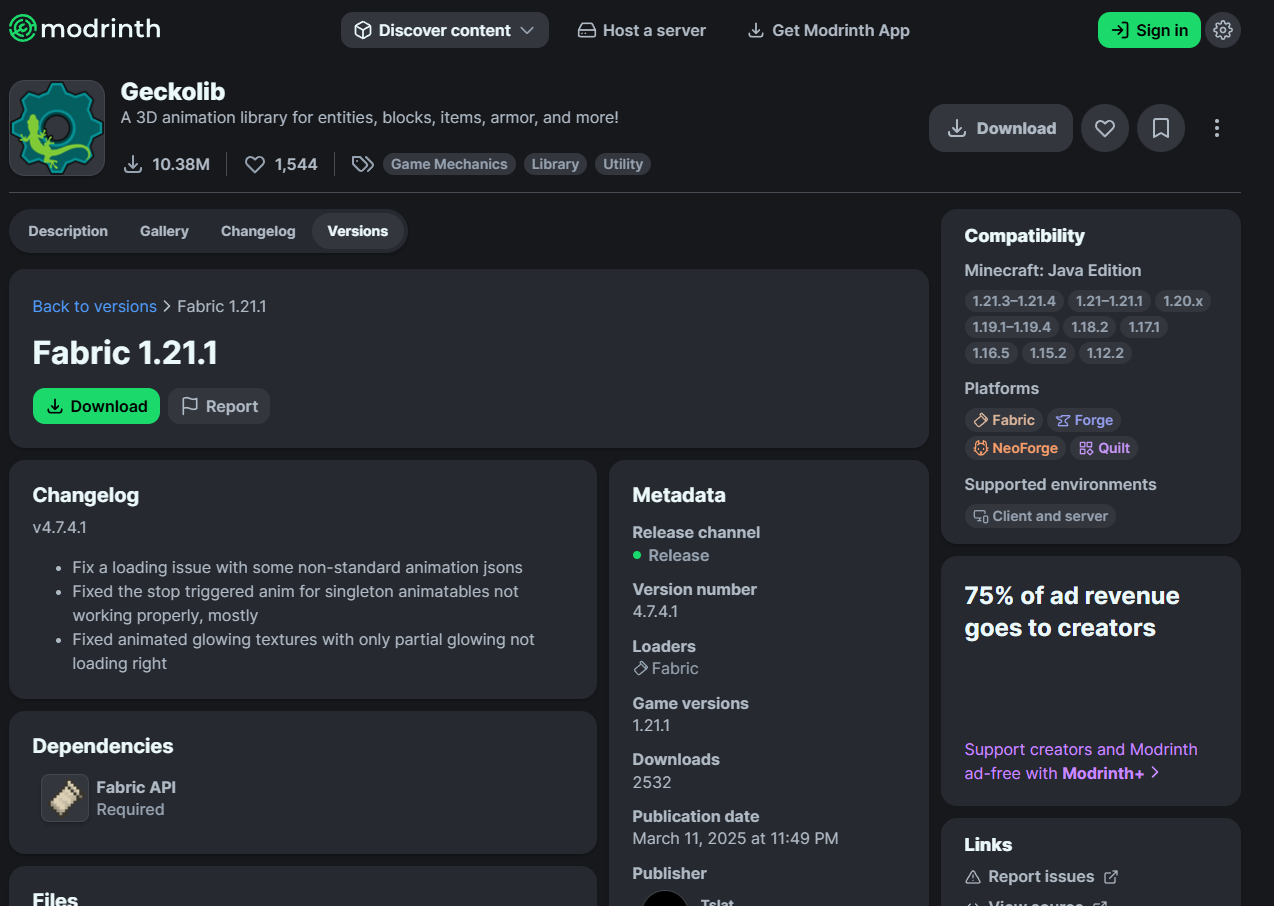Click the green Release channel value
This screenshot has width=1274, height=906.
pos(671,555)
